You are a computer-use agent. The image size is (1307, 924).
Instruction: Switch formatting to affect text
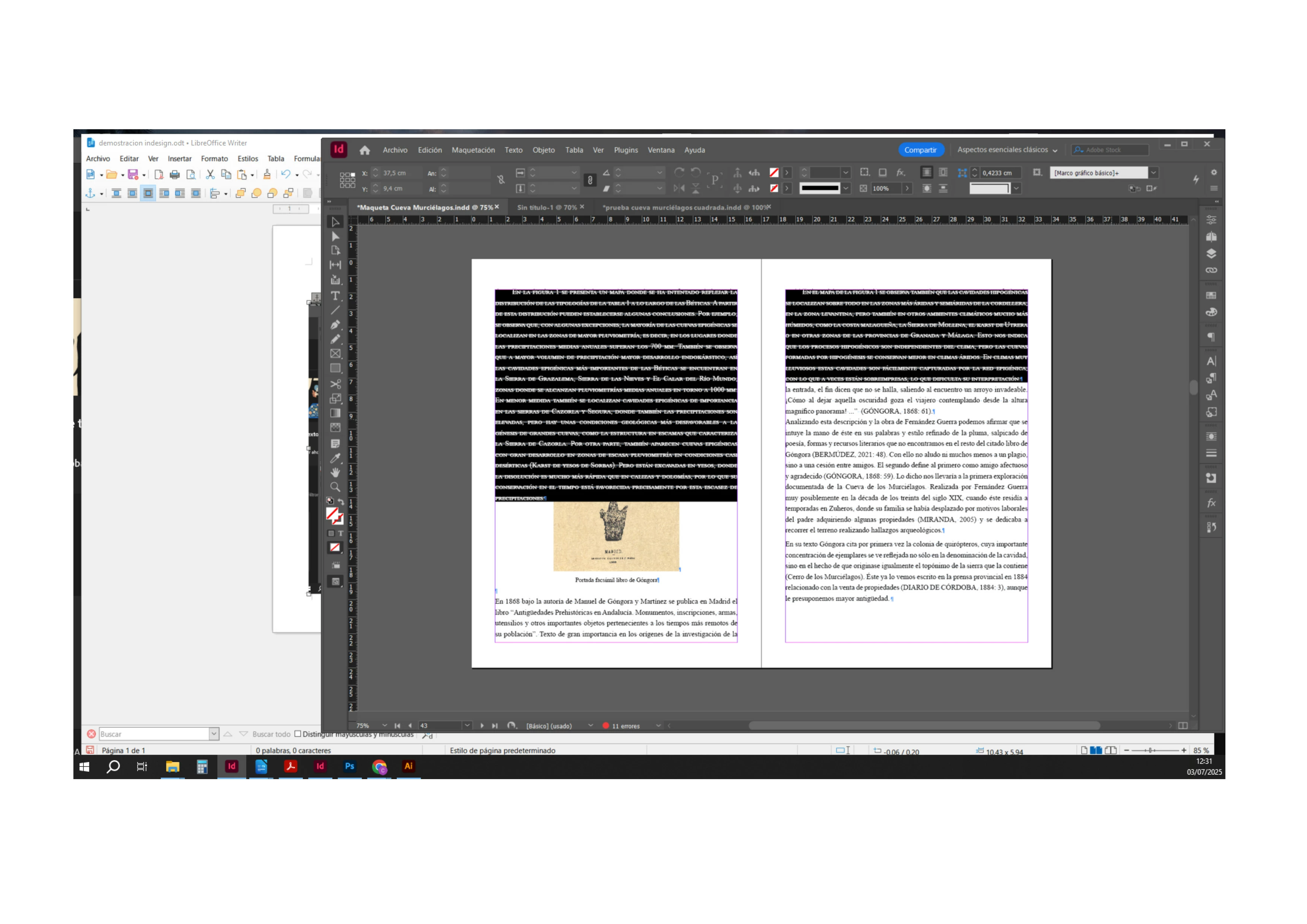341,534
